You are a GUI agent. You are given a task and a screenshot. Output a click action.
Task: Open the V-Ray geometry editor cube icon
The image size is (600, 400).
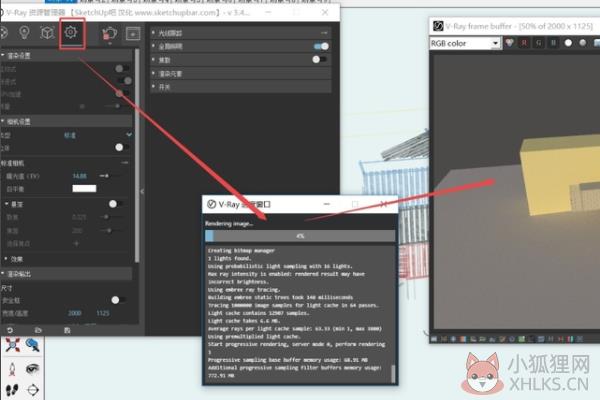47,33
